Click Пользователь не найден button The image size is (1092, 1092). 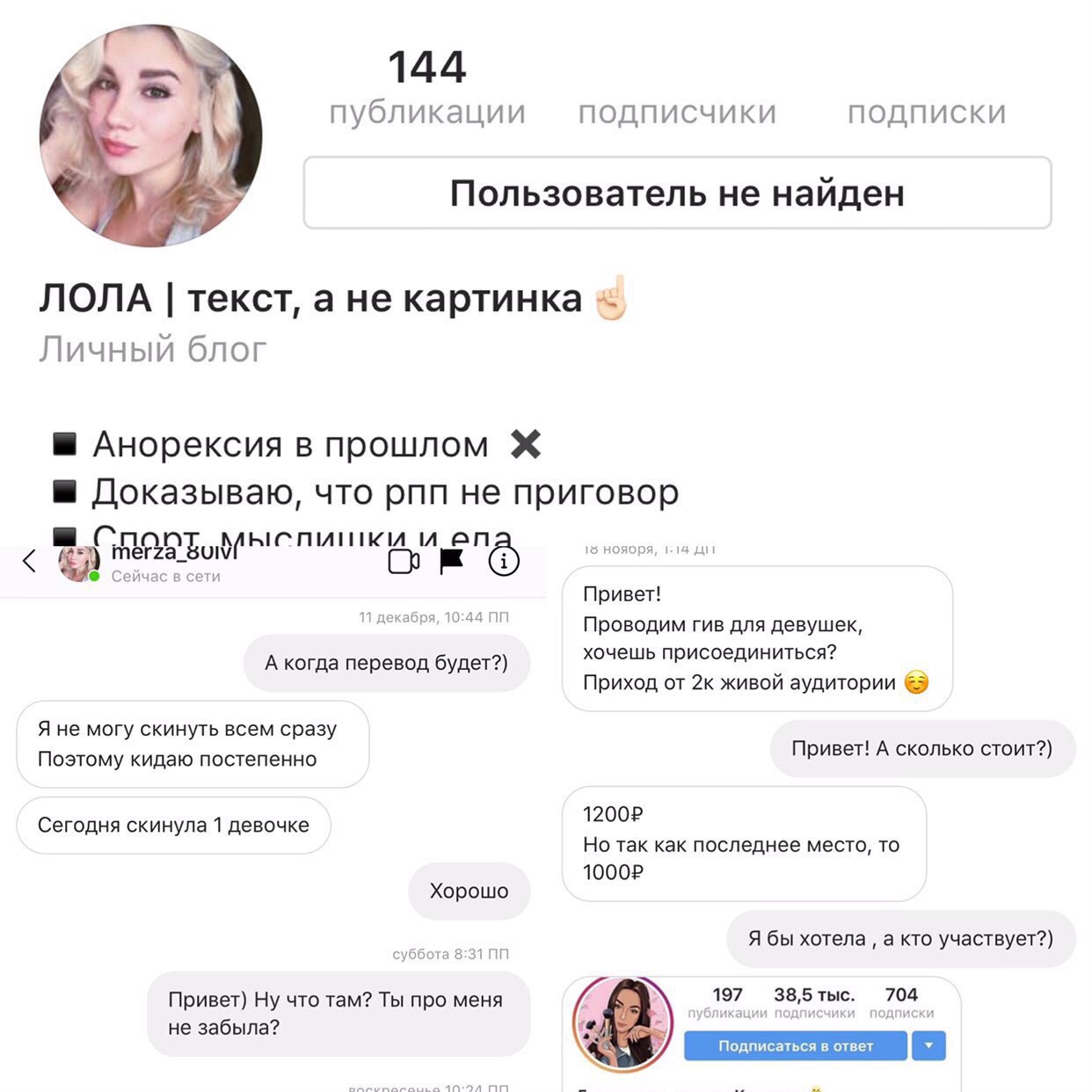(x=677, y=193)
